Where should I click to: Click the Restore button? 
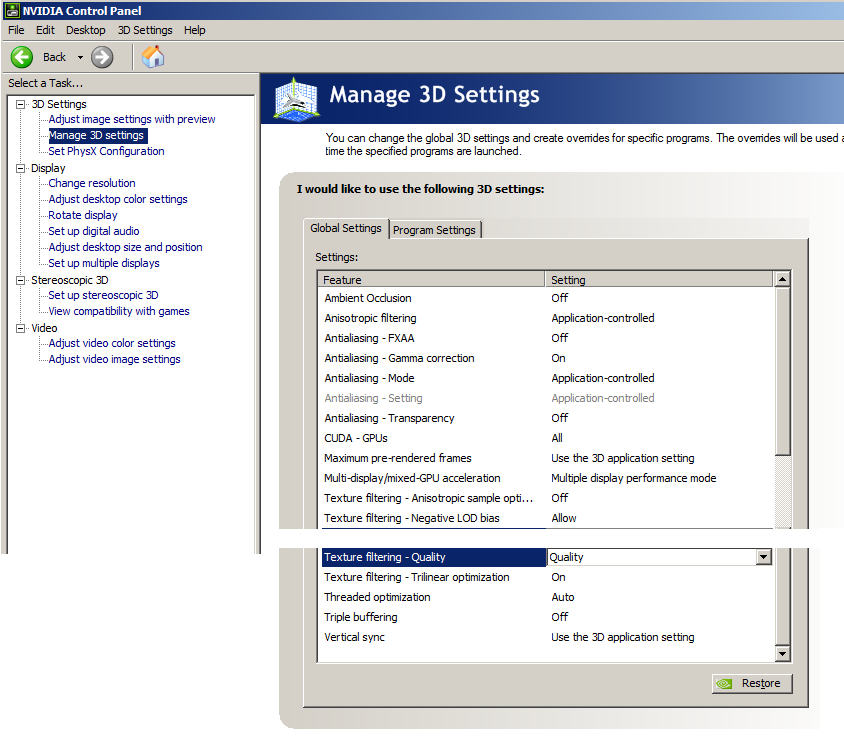[752, 684]
